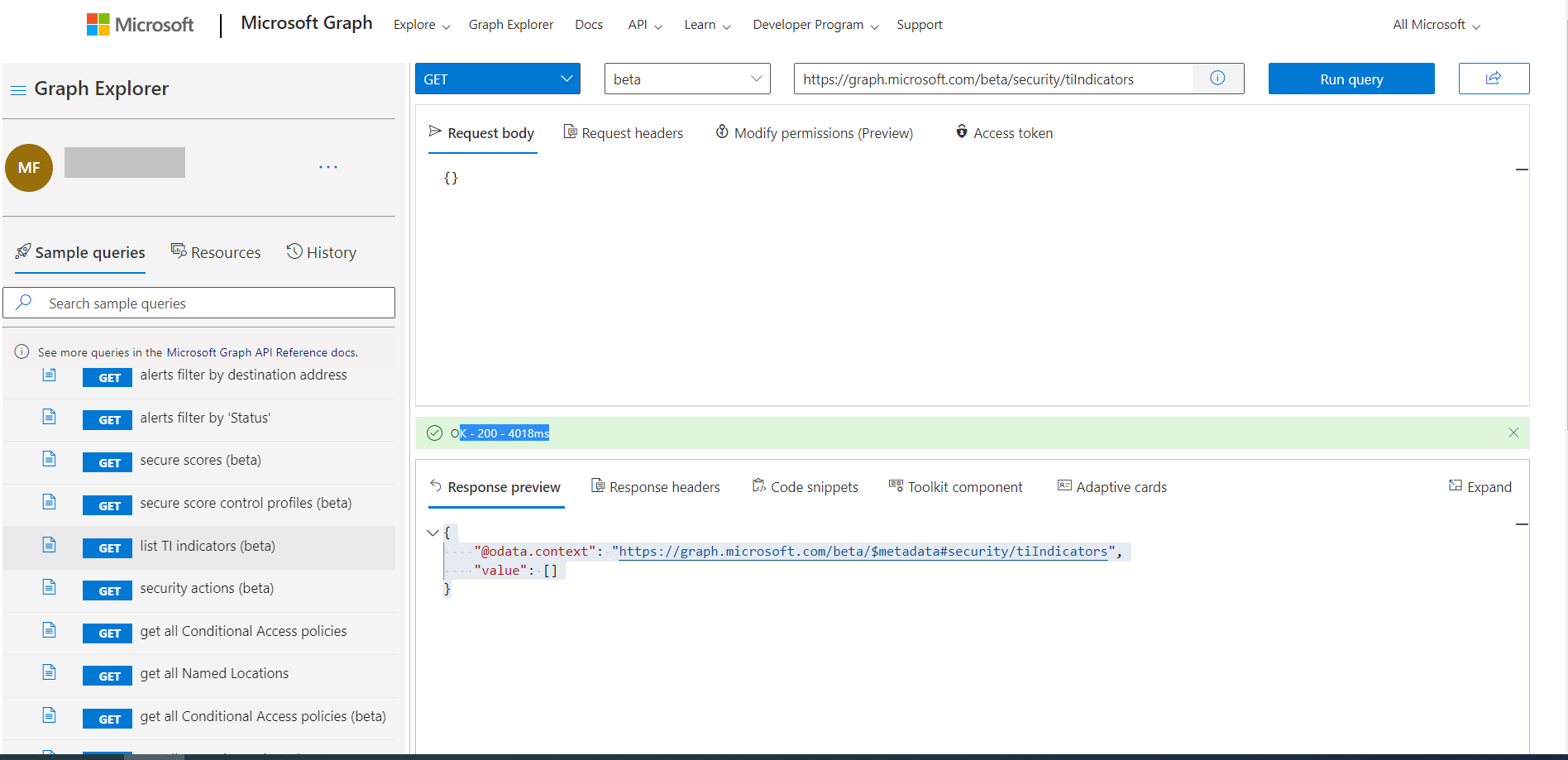Switch to the Response headers tab
This screenshot has width=1568, height=760.
point(654,486)
